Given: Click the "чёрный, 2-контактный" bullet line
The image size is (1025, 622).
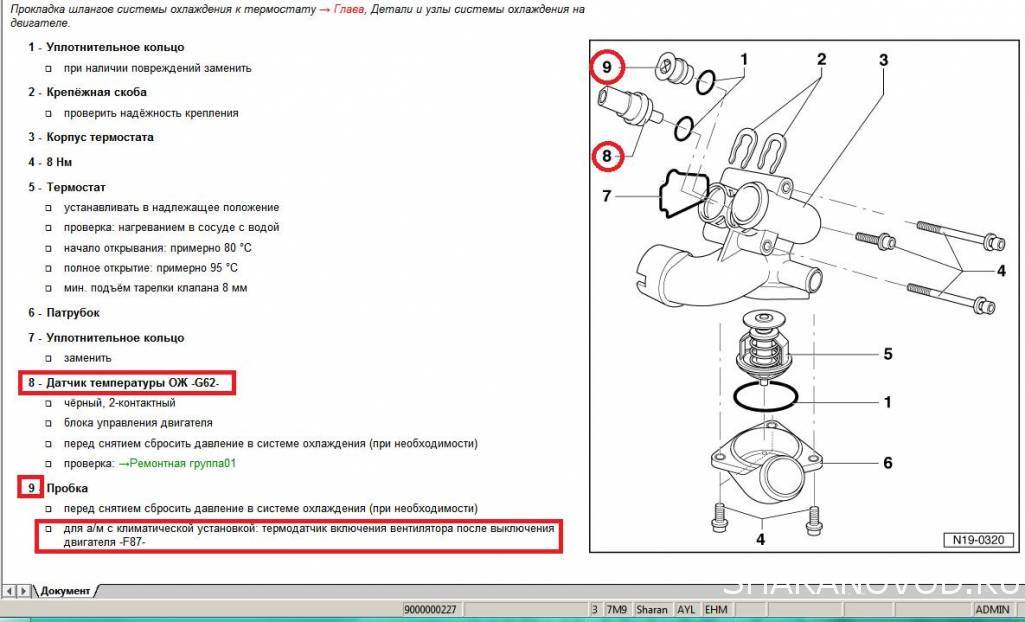Looking at the screenshot, I should (x=119, y=403).
